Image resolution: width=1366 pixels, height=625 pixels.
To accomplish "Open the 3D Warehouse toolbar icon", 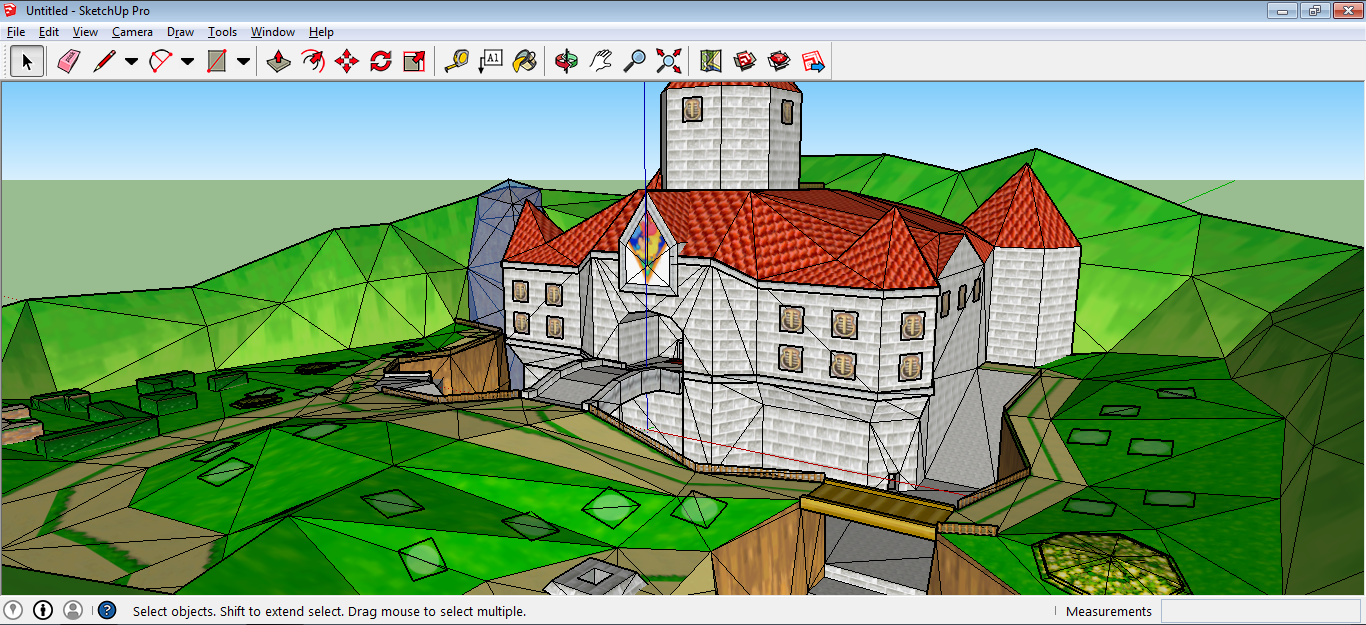I will click(x=745, y=62).
